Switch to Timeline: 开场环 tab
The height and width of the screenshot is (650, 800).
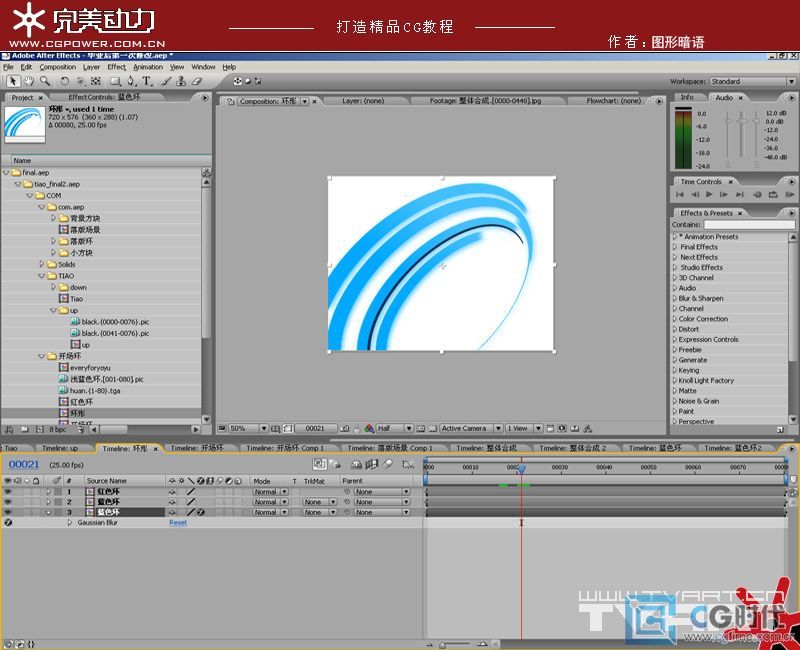point(196,448)
